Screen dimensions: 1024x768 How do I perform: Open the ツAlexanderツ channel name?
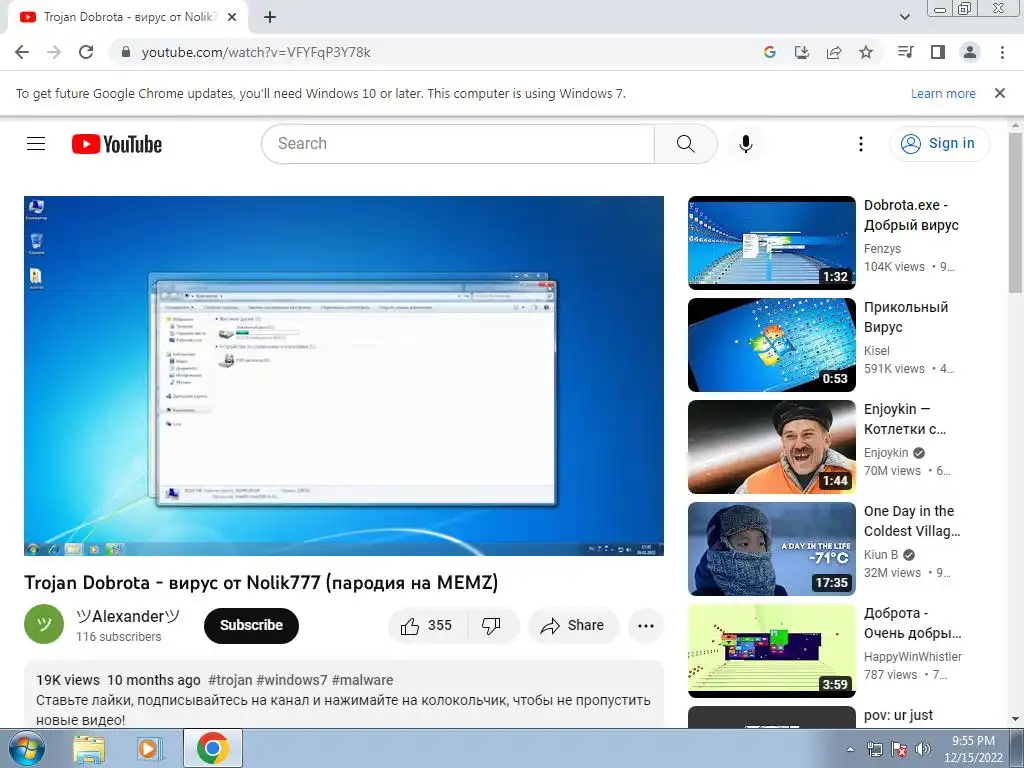(x=127, y=616)
